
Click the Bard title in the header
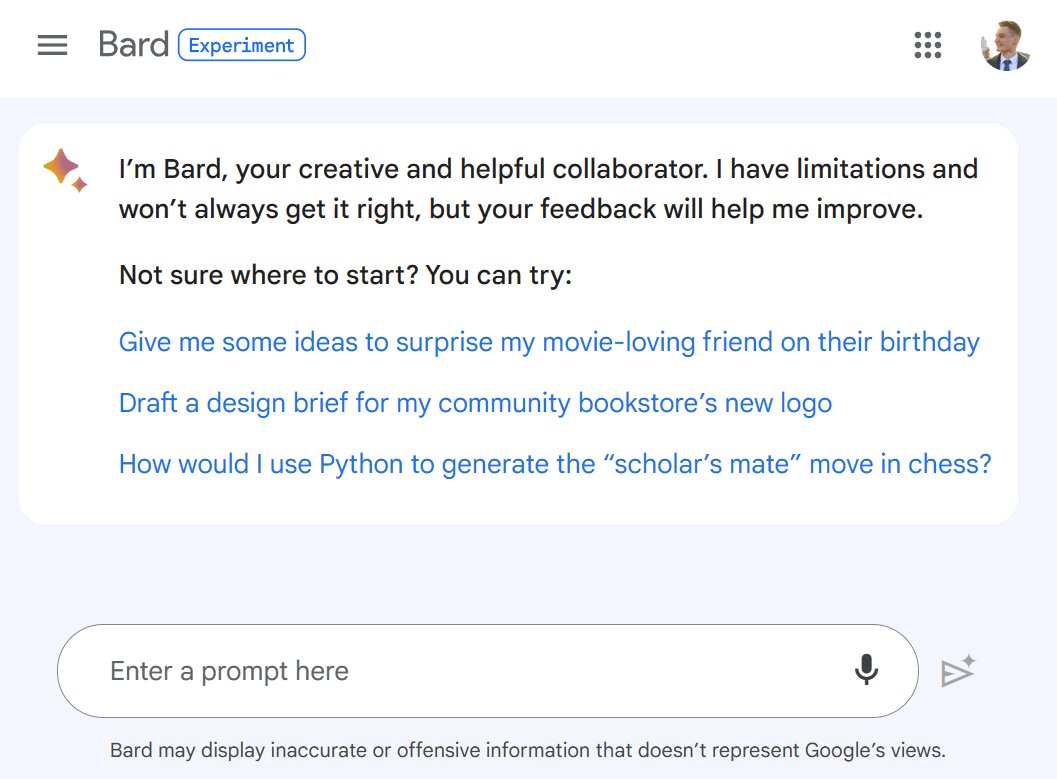click(134, 44)
